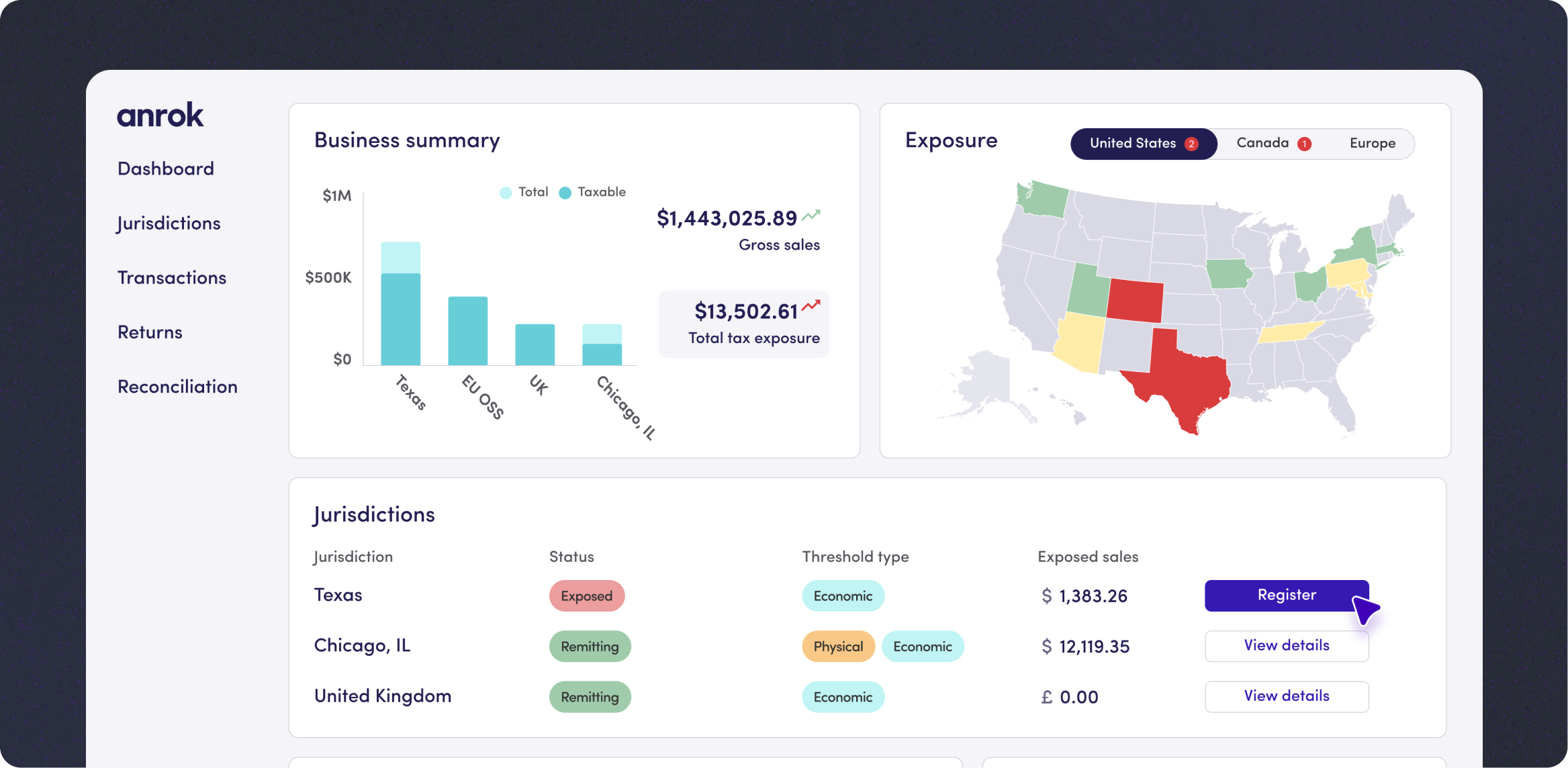View details for Chicago, IL
Viewport: 1568px width, 768px height.
point(1286,646)
